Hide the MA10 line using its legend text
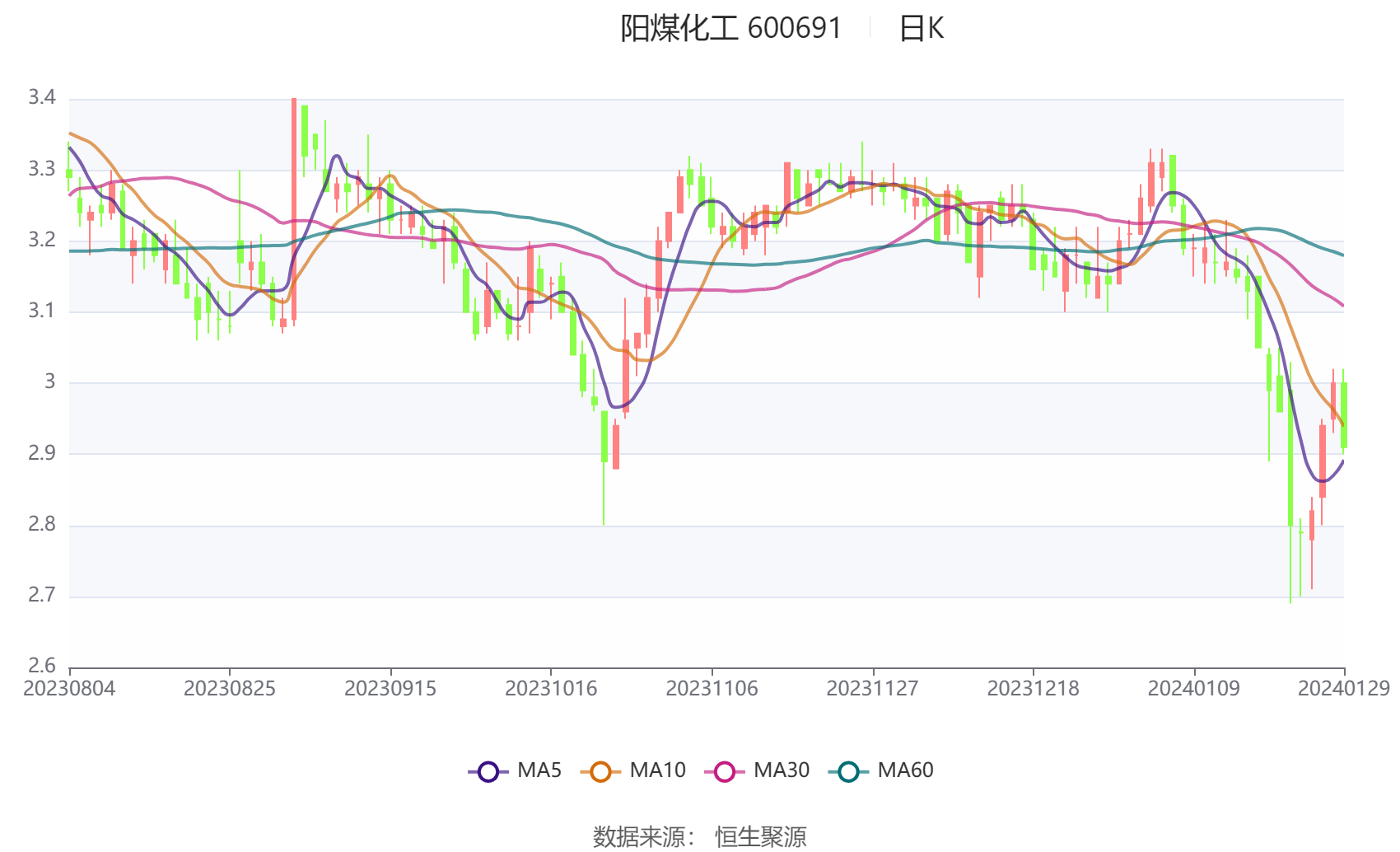Screen dimensions: 1400x852 pos(657,770)
